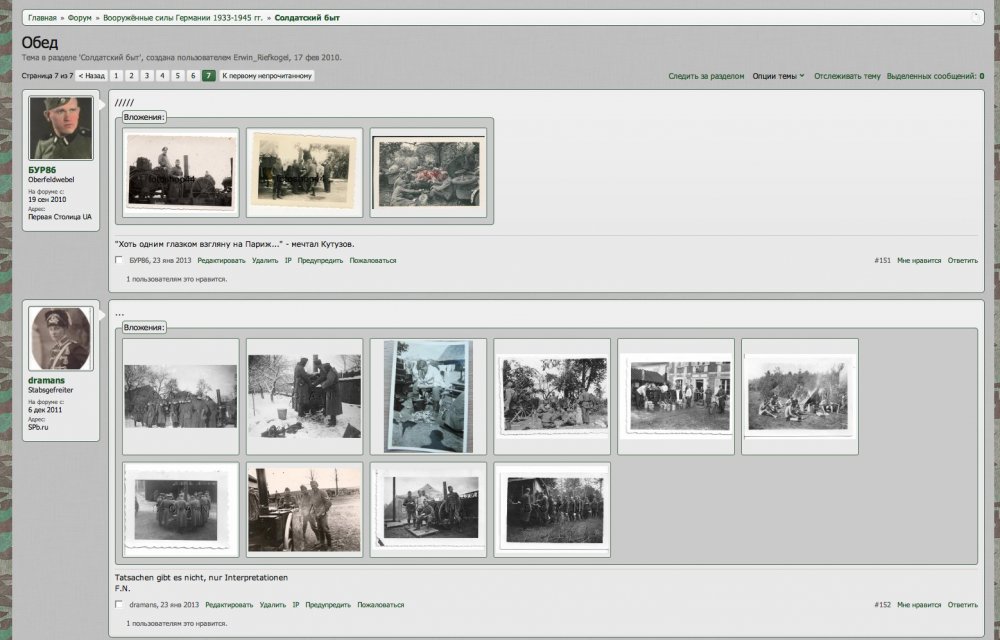This screenshot has height=640, width=1000.
Task: Open third attachment thumbnail in БУР86's post
Action: coord(428,172)
